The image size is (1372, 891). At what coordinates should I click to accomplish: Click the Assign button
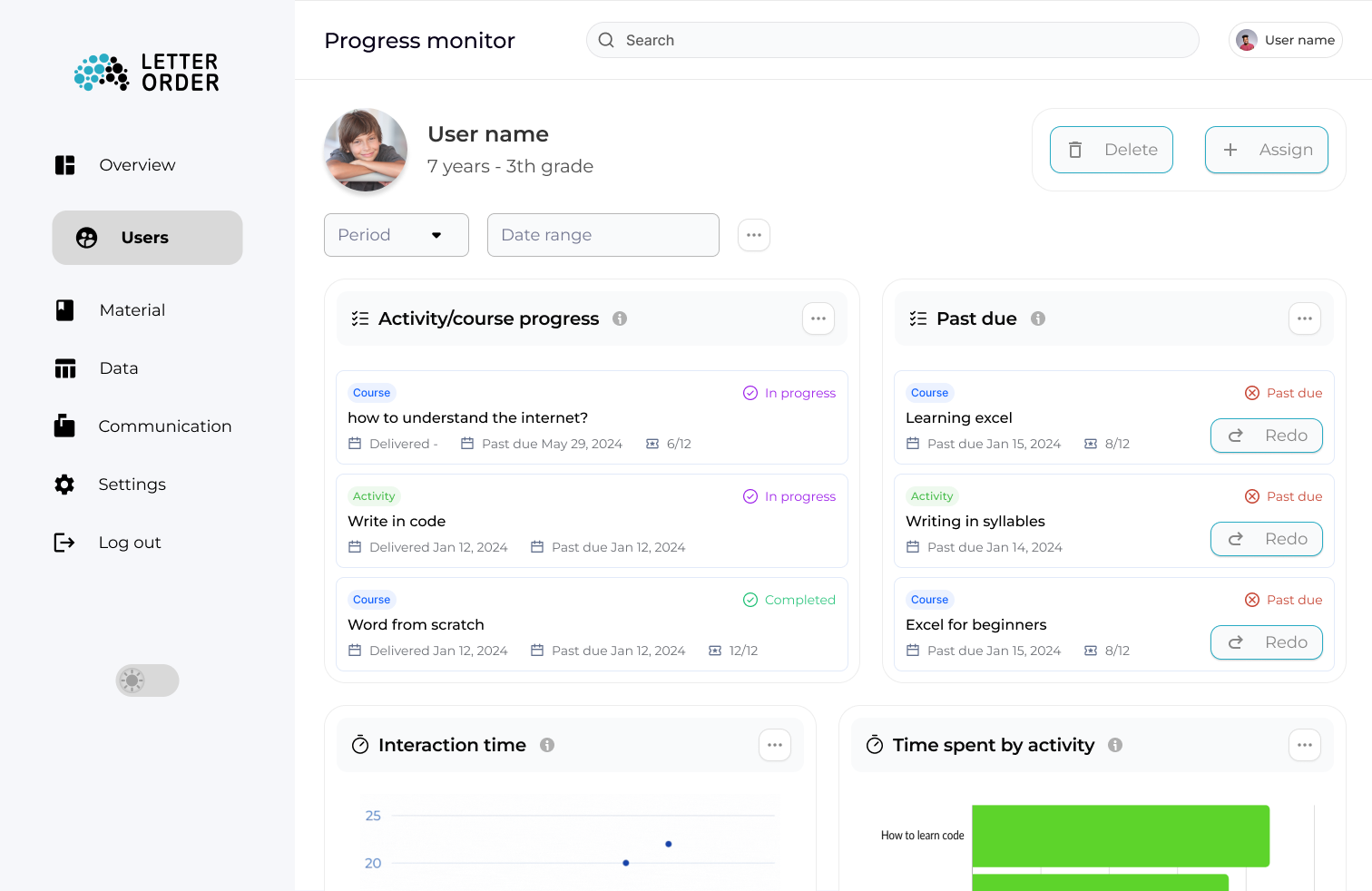(1267, 150)
